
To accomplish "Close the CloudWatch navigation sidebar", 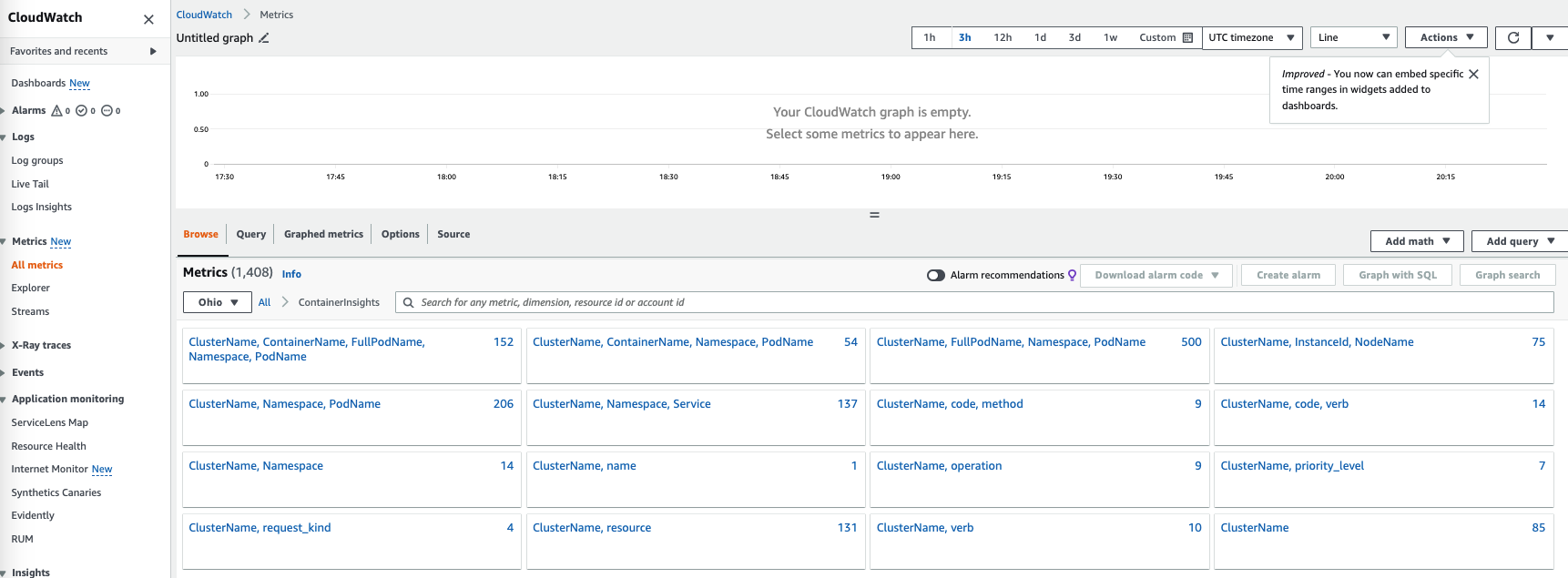I will click(x=148, y=19).
